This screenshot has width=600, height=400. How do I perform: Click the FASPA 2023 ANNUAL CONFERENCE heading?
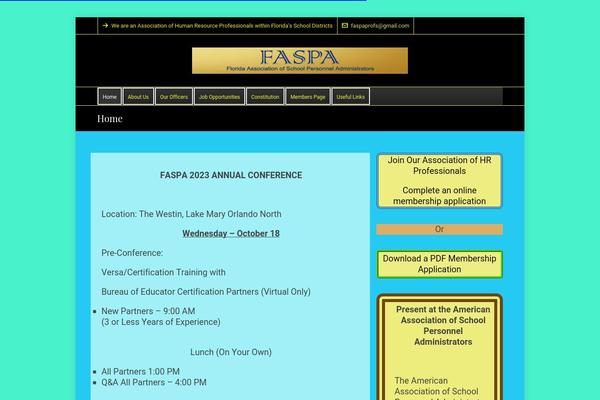[231, 175]
